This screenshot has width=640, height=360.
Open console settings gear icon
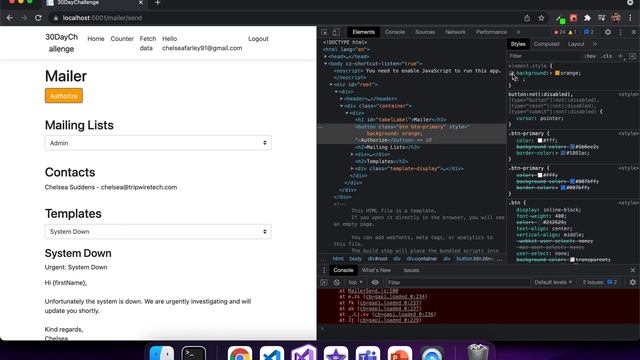click(x=633, y=282)
